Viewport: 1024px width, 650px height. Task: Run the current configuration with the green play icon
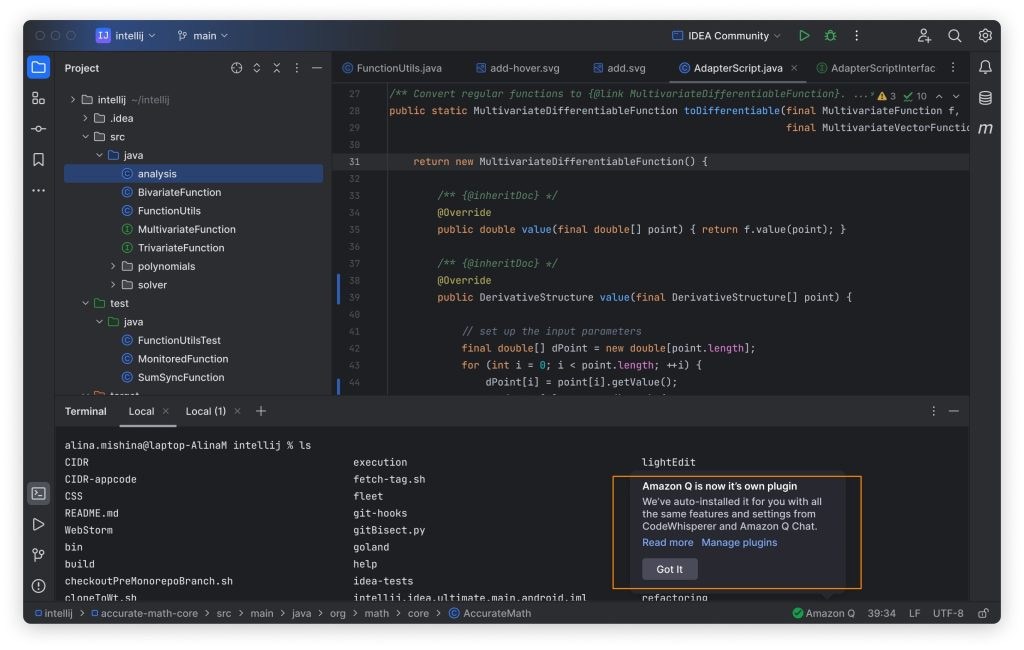coord(804,35)
